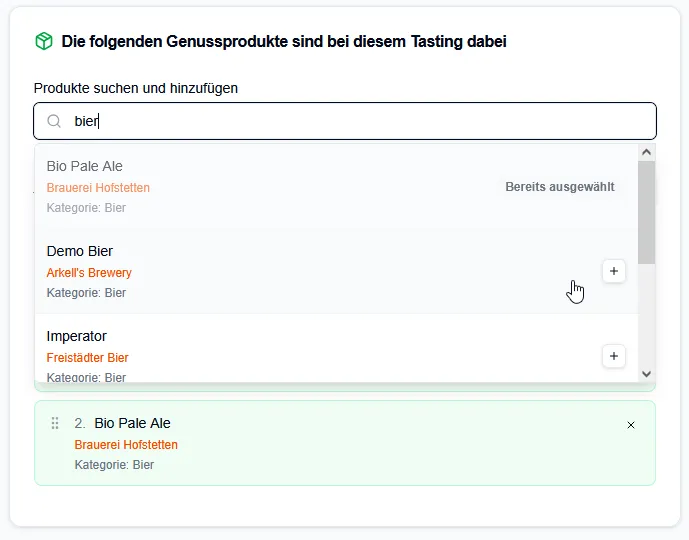
Task: Click Brauerei Hofstetten in the dropdown result
Action: click(98, 187)
